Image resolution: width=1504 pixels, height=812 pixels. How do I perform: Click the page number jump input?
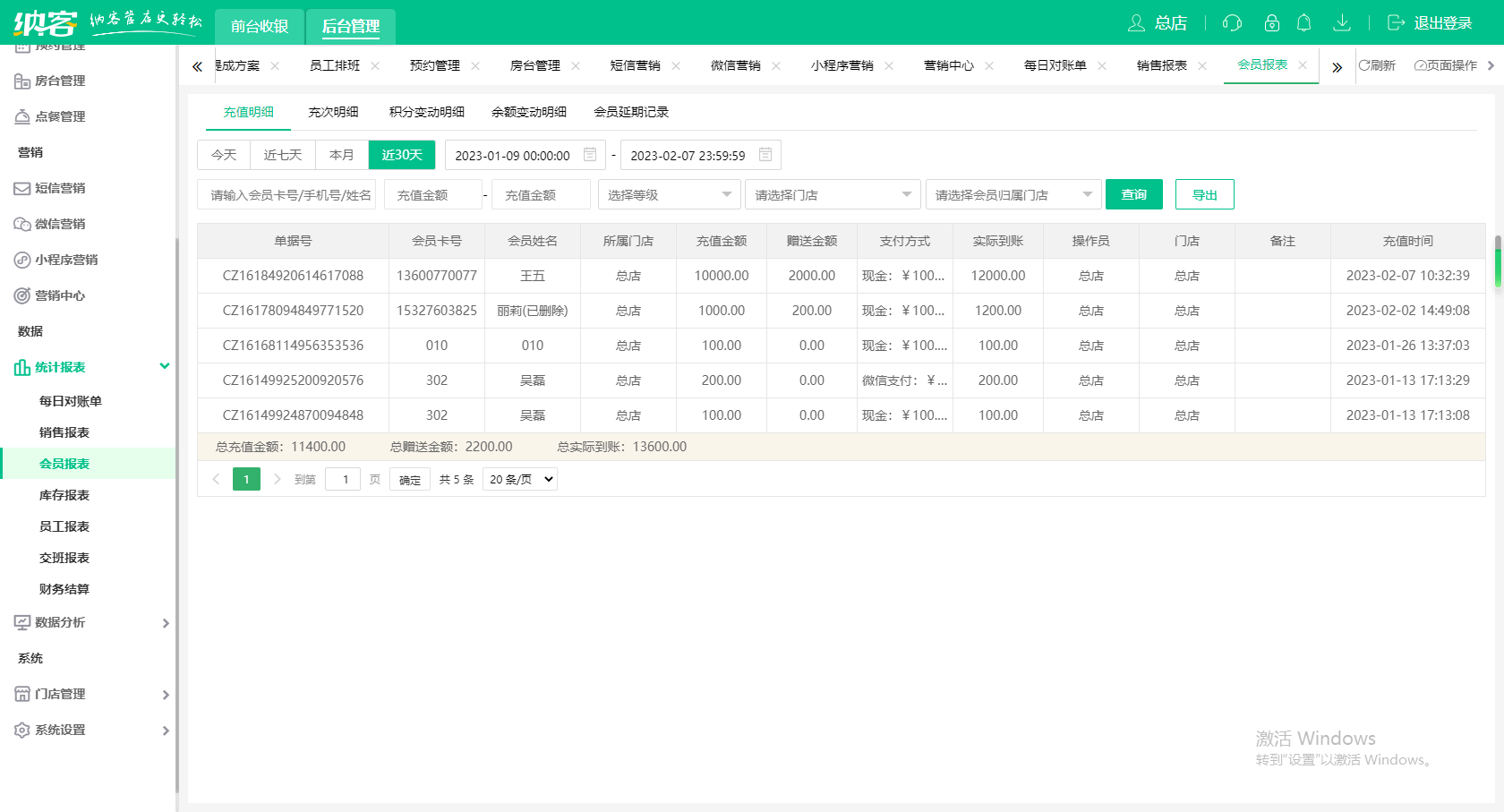click(343, 479)
